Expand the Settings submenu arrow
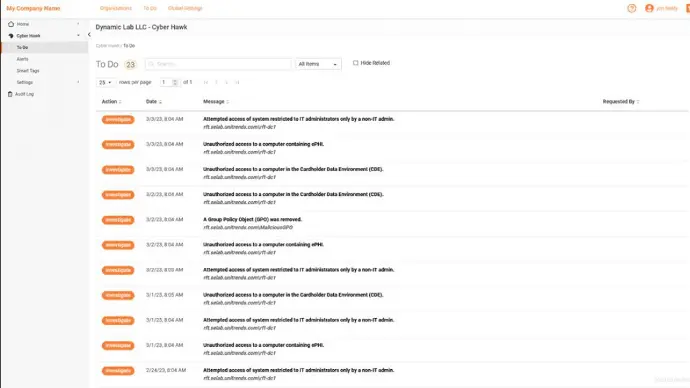This screenshot has width=690, height=388. pyautogui.click(x=78, y=82)
